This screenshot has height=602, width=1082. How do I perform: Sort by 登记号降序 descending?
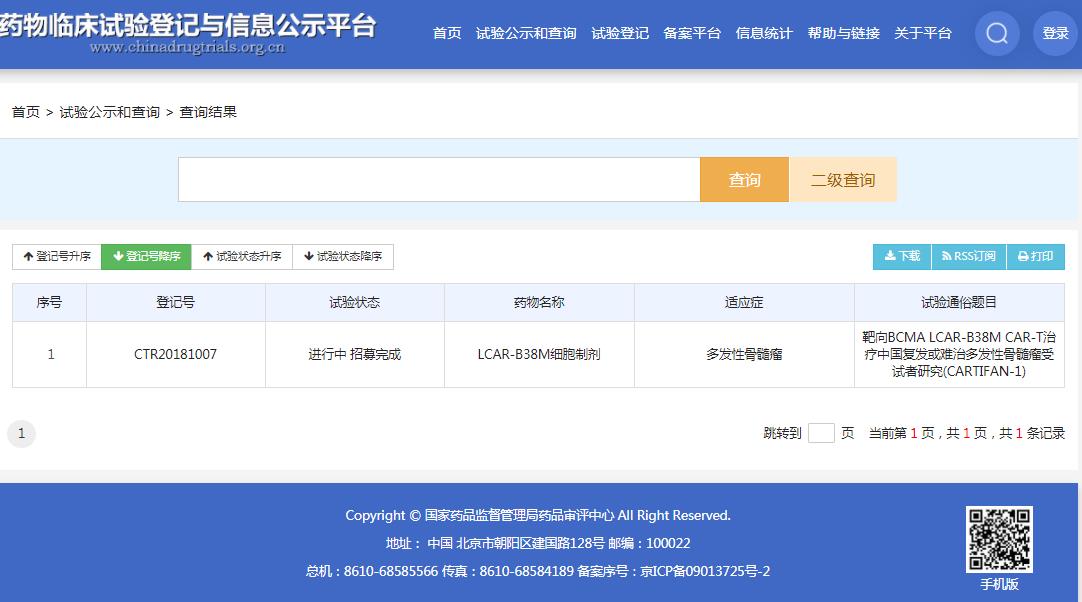coord(146,257)
